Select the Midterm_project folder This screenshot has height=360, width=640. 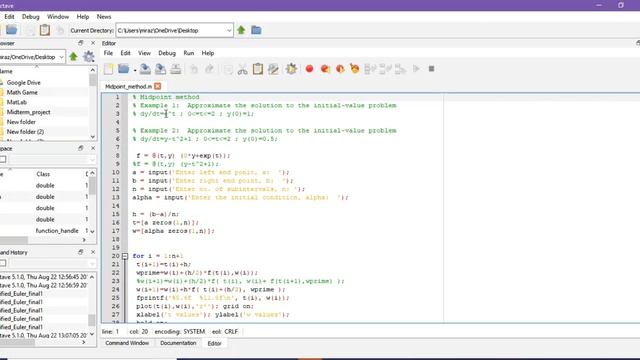pyautogui.click(x=28, y=112)
